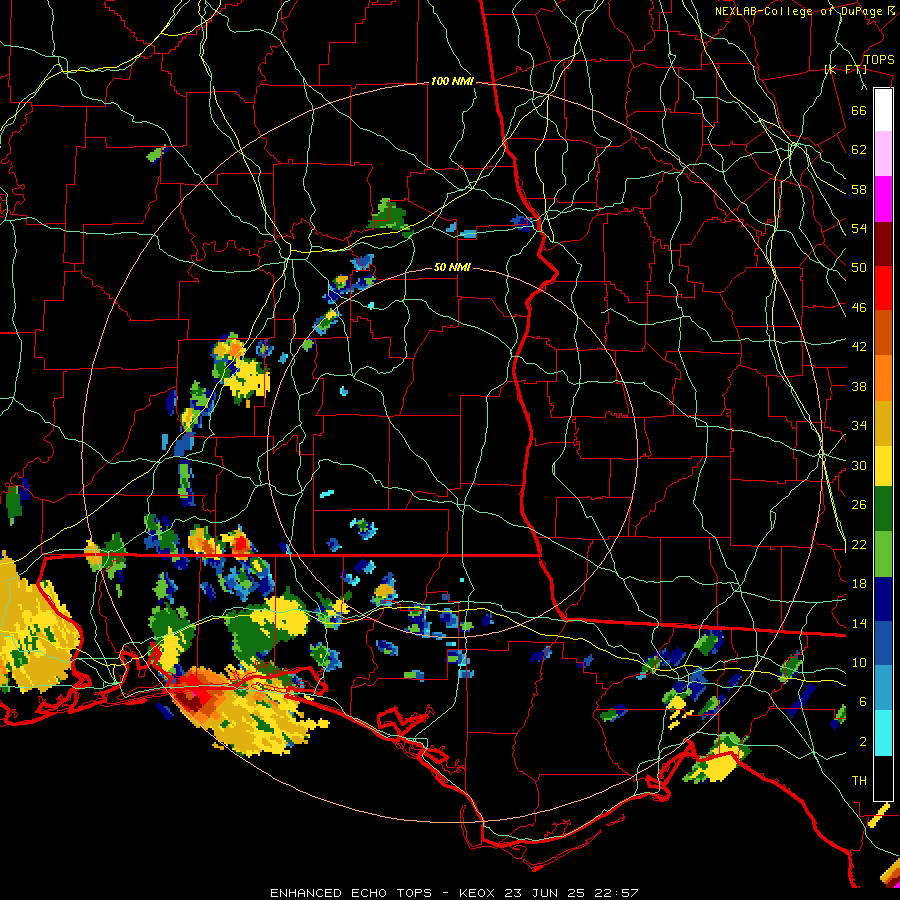Screen dimensions: 900x900
Task: Click the bright red legend swatch
Action: (x=883, y=288)
